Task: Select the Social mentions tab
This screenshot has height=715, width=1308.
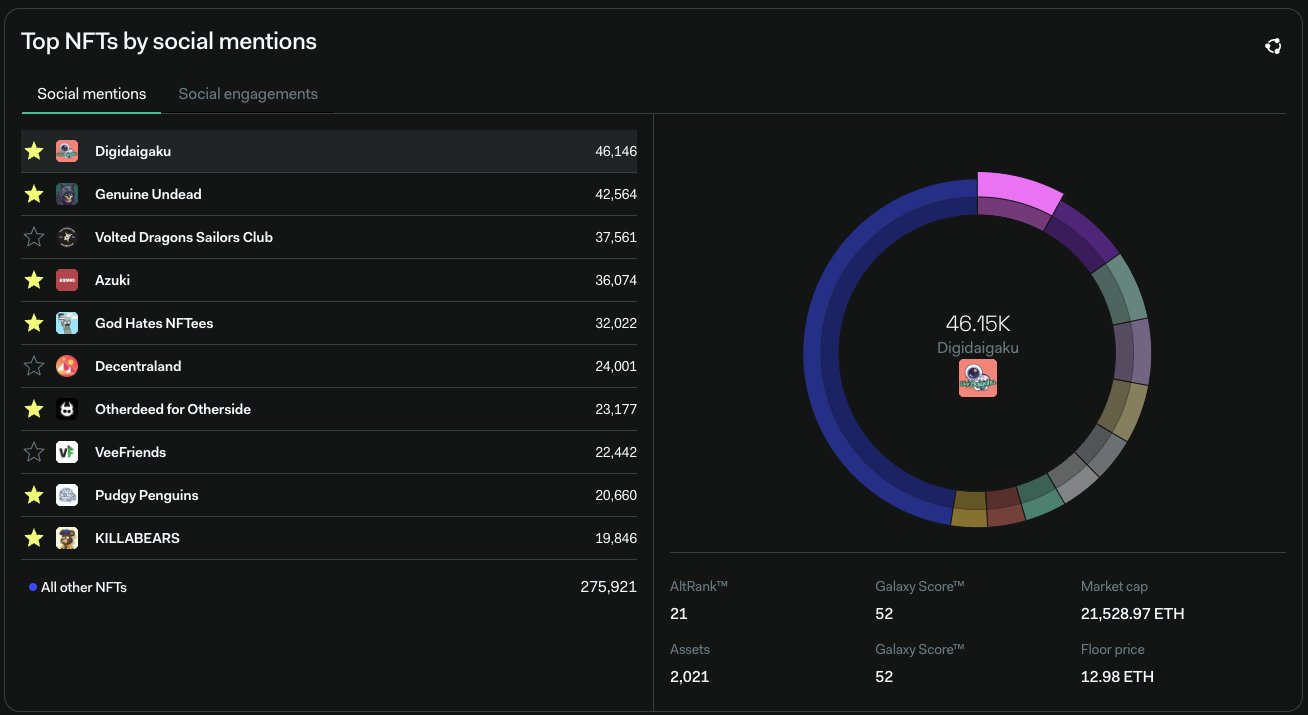Action: [92, 94]
